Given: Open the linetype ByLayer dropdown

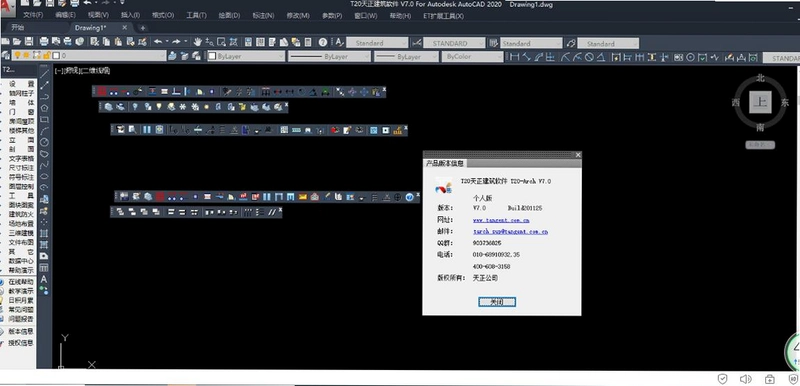Looking at the screenshot, I should pyautogui.click(x=329, y=57).
